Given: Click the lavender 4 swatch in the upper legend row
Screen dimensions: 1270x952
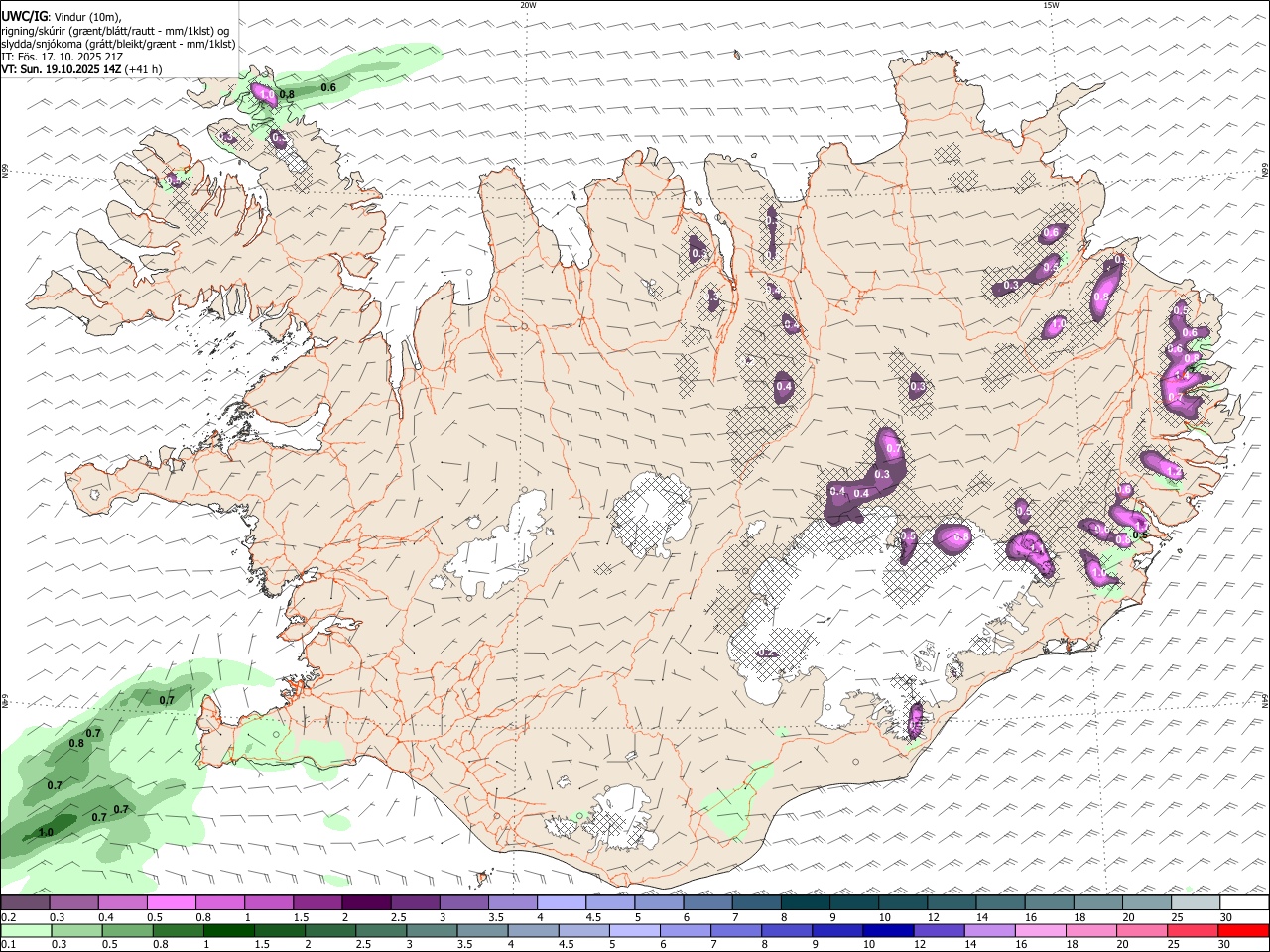Looking at the screenshot, I should tap(562, 903).
